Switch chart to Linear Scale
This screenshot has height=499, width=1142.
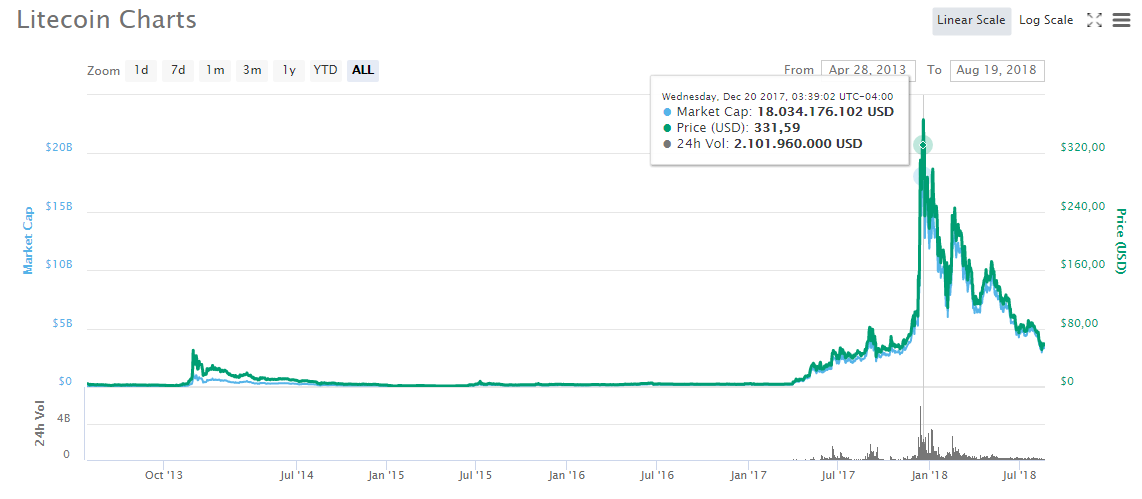point(972,20)
